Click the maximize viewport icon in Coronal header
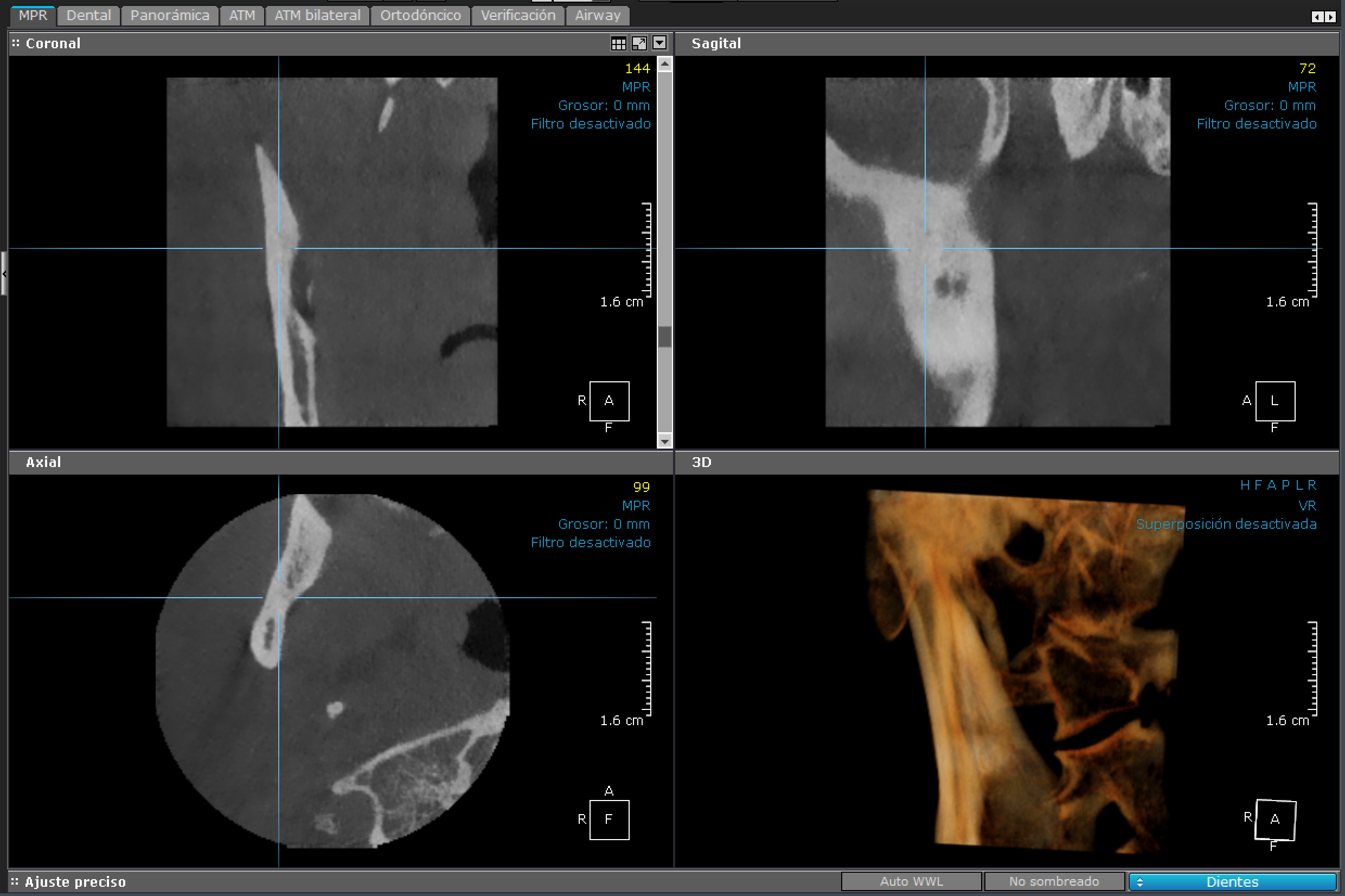 tap(639, 43)
